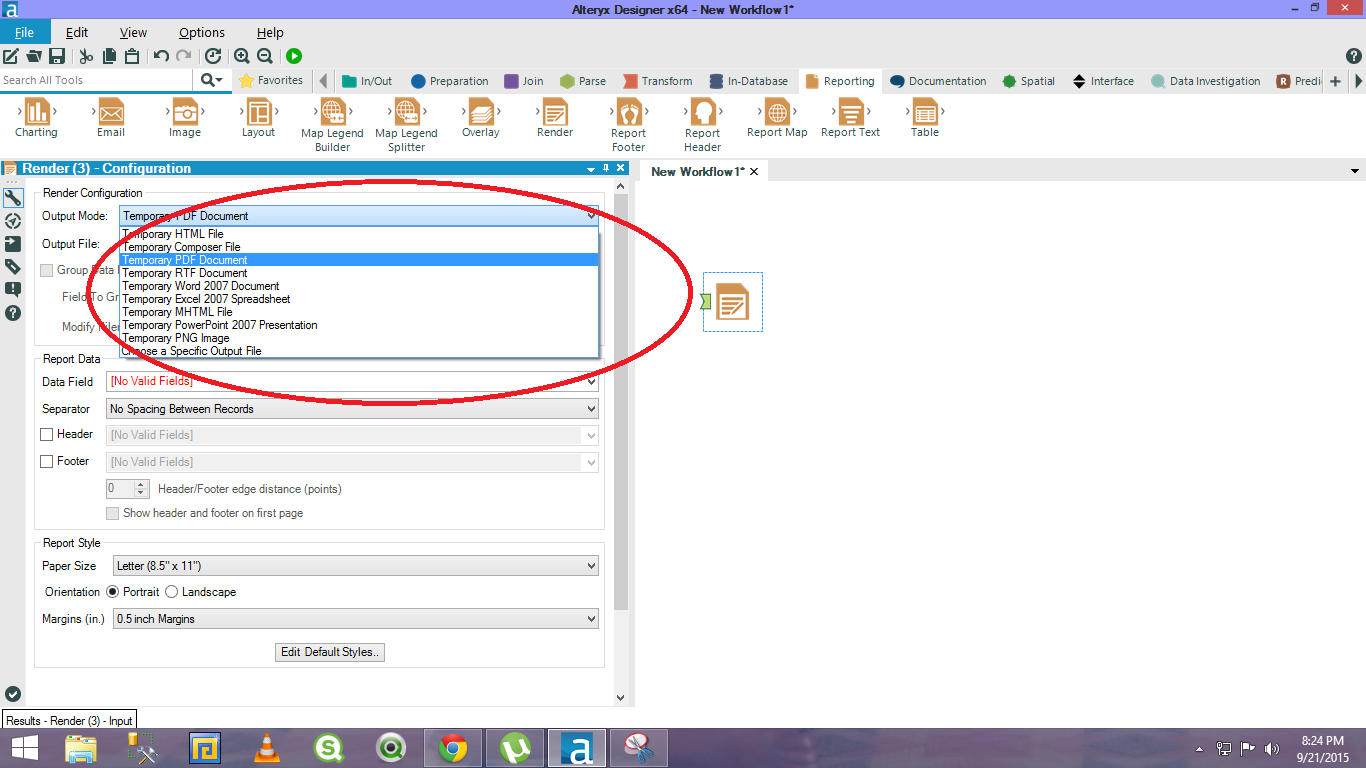Click the Results - Render (3) - Input tab
The width and height of the screenshot is (1366, 768).
69,720
